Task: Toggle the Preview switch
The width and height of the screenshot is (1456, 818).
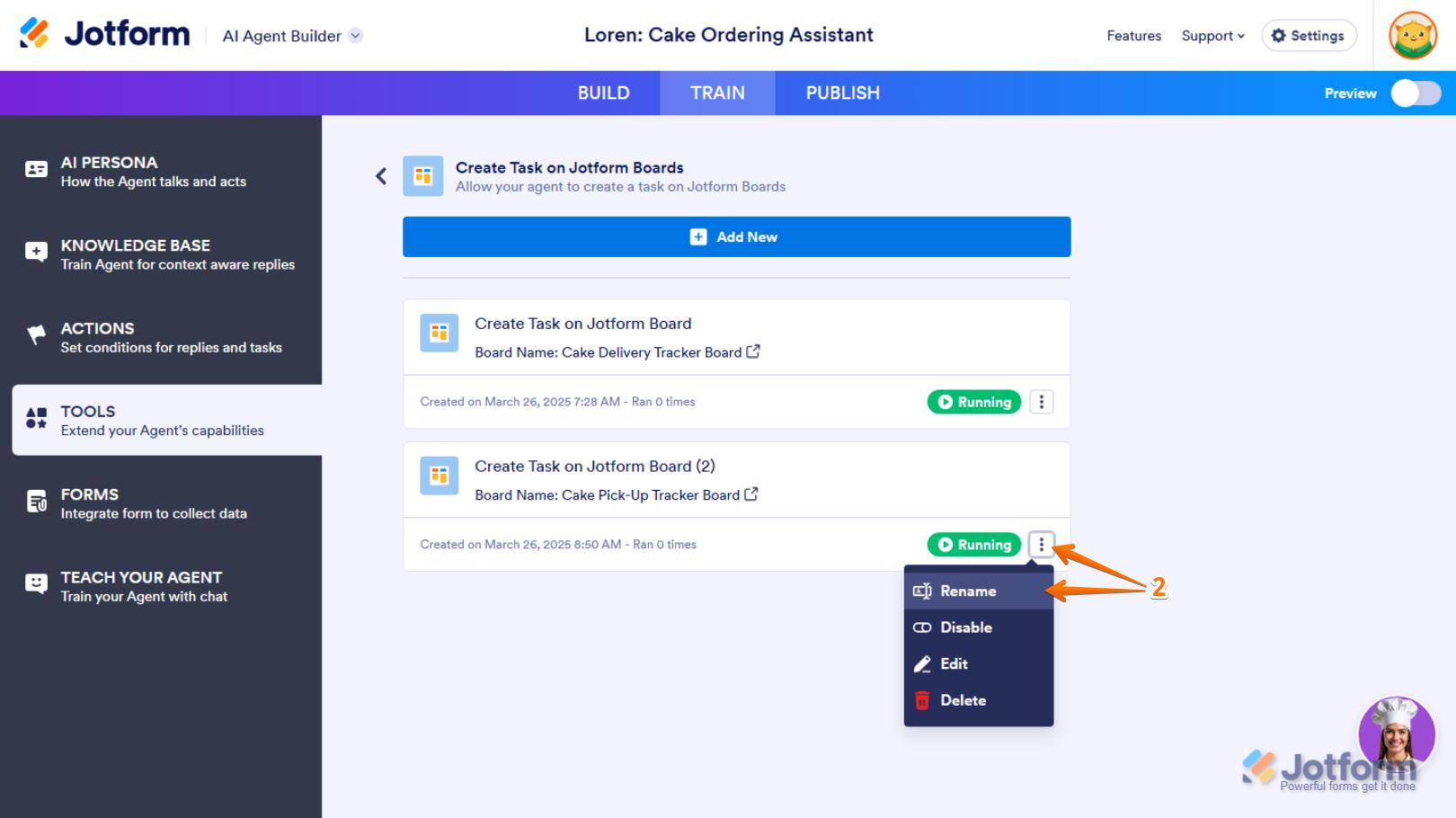Action: point(1416,93)
